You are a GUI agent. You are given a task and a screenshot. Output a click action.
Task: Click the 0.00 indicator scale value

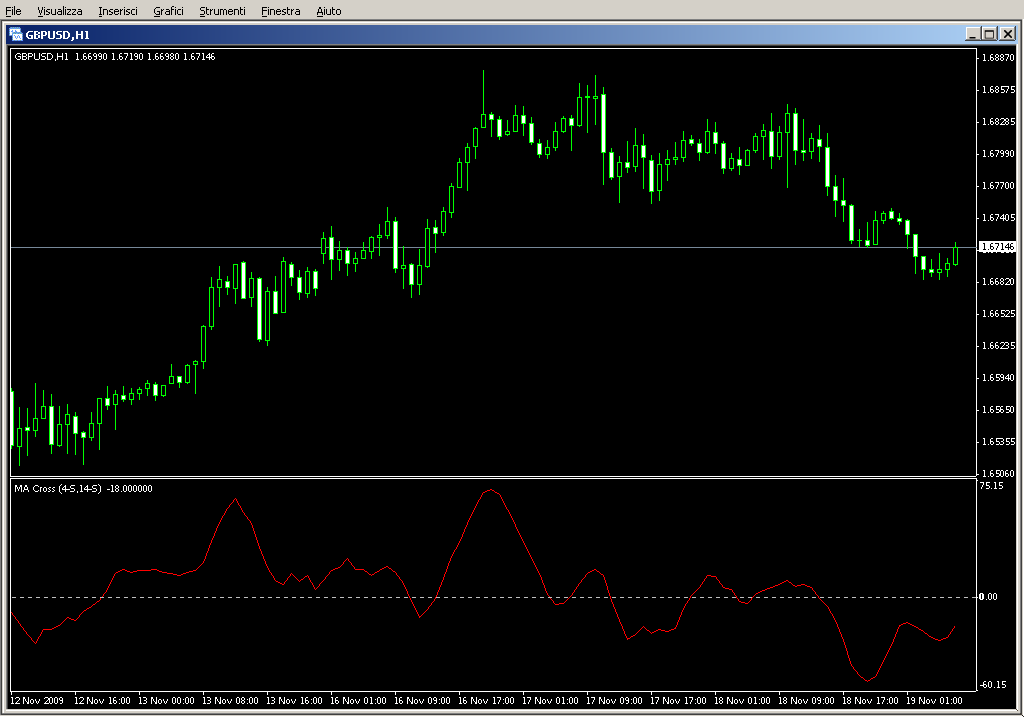tap(988, 596)
